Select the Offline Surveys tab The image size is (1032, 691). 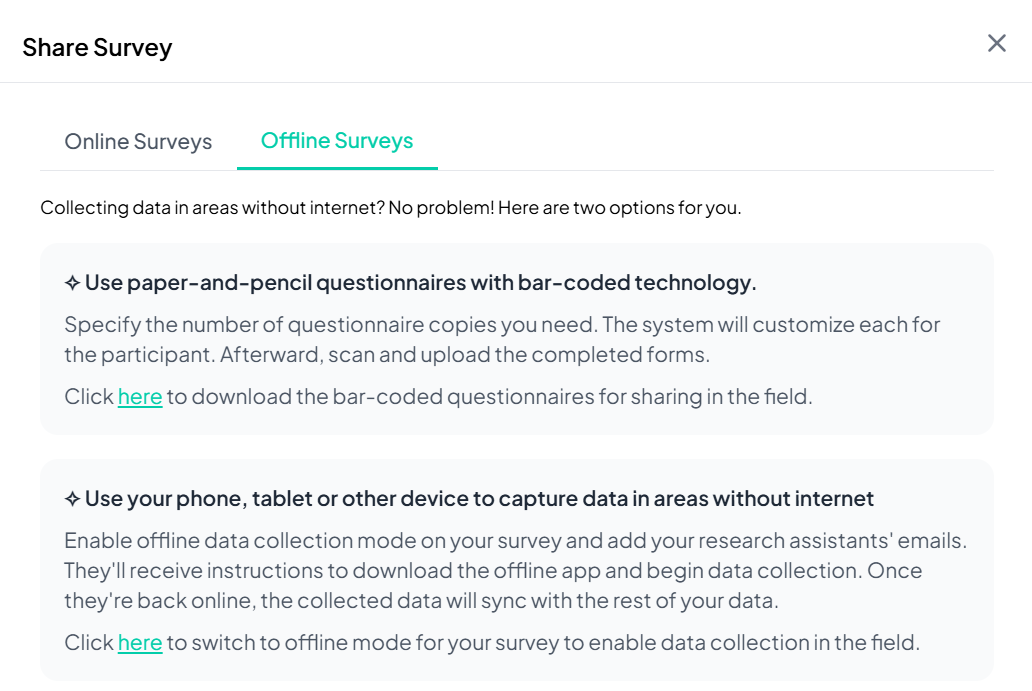coord(337,140)
